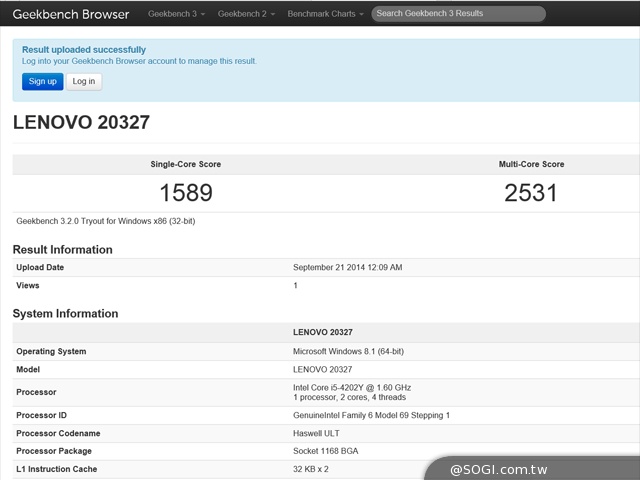
Task: Select the multi-core score 2531
Action: [x=531, y=193]
